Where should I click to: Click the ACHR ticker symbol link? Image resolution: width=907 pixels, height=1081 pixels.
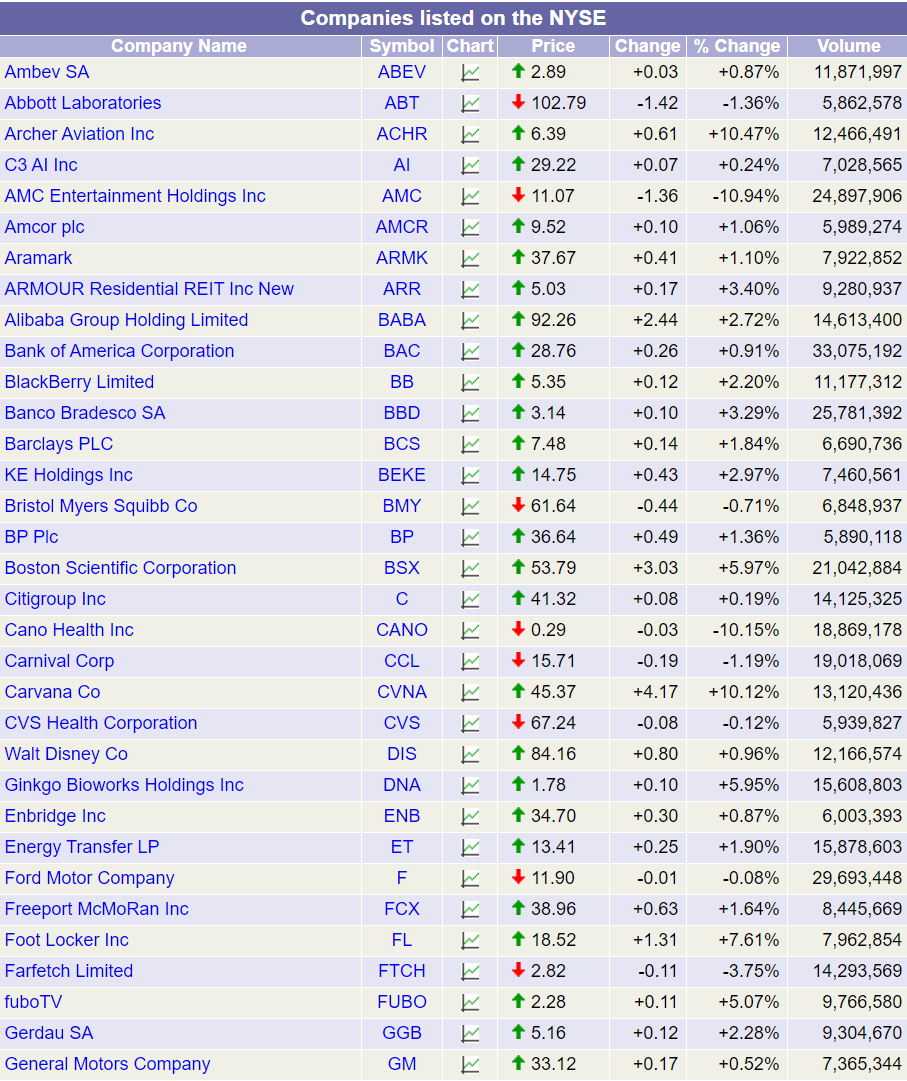pos(402,134)
